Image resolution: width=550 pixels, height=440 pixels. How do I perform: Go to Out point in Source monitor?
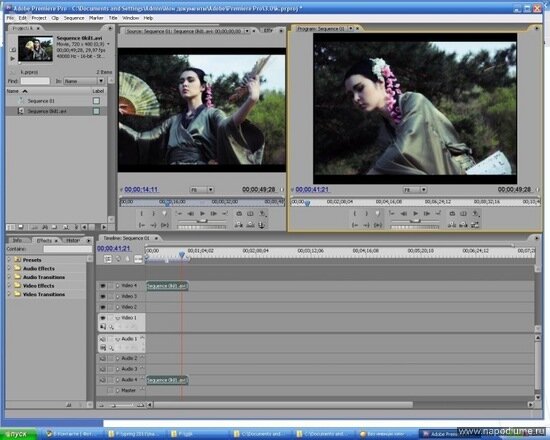point(153,225)
